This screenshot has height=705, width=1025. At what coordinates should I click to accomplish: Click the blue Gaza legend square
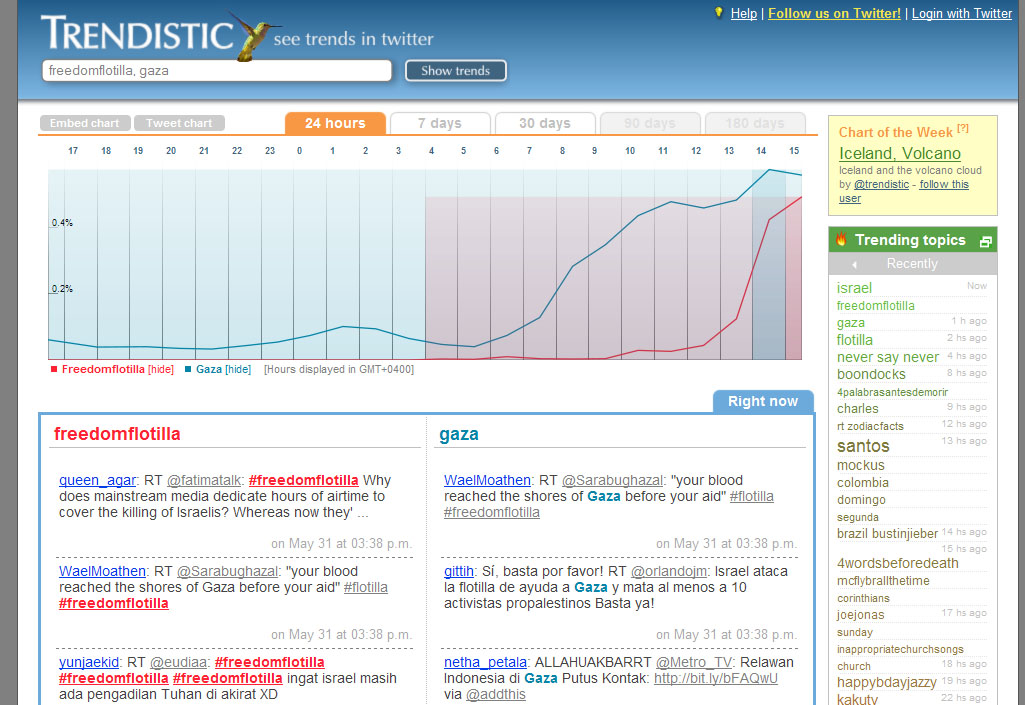point(188,369)
